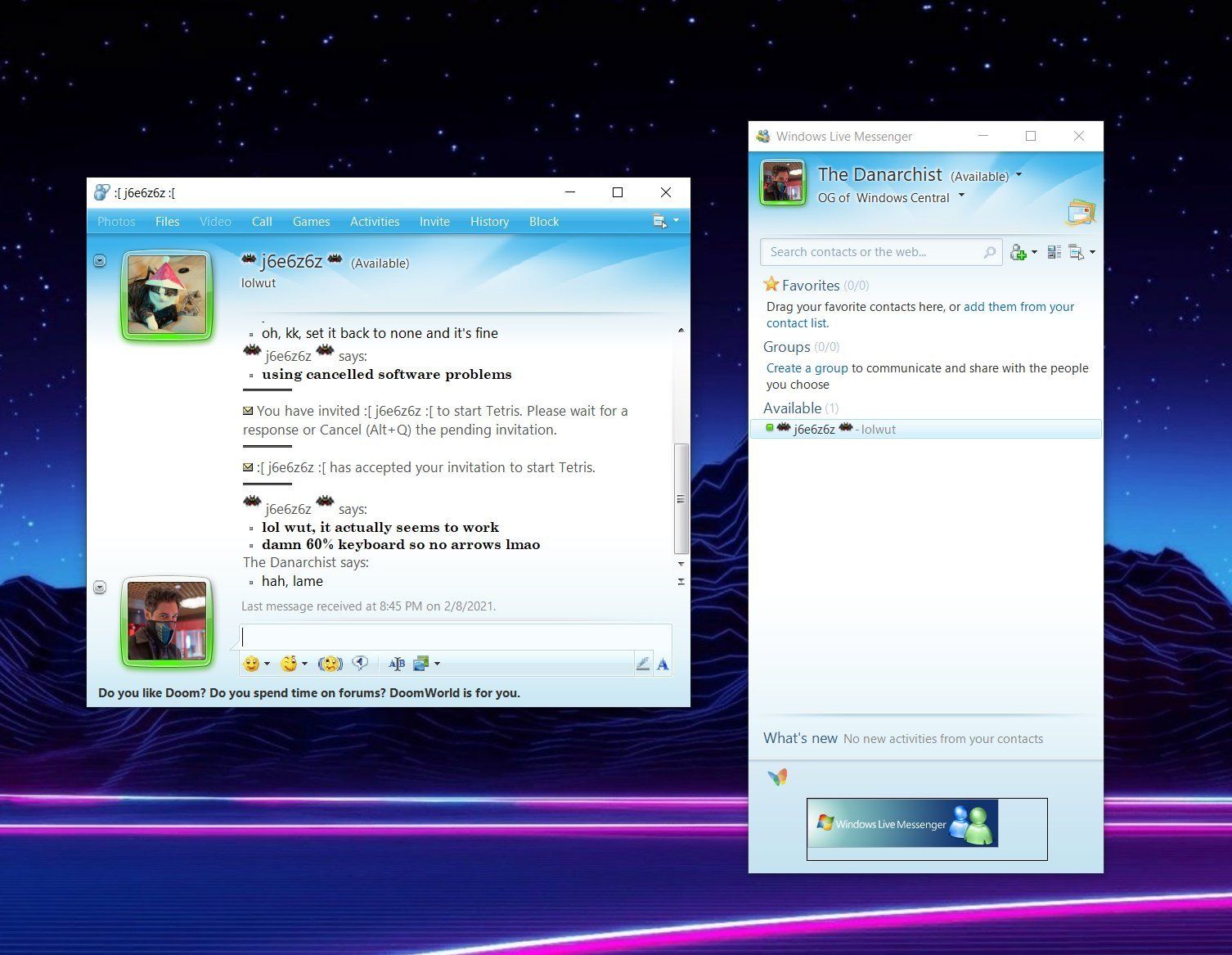Click the Create a group link
Viewport: 1232px width, 955px height.
pyautogui.click(x=807, y=367)
